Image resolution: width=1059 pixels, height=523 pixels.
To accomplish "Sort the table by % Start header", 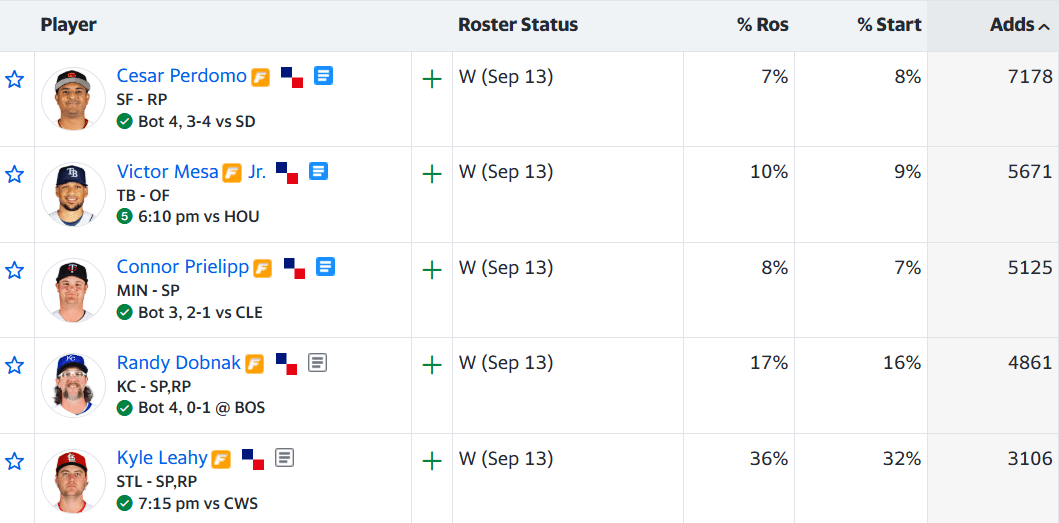I will (889, 25).
